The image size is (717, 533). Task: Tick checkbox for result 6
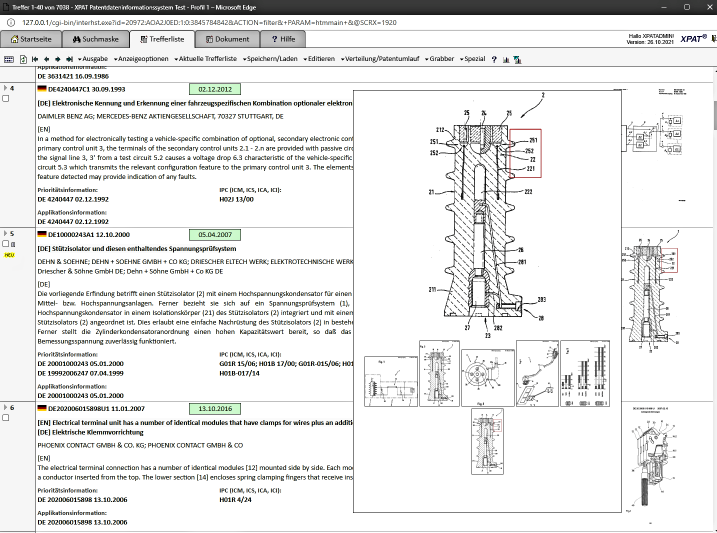(x=6, y=417)
